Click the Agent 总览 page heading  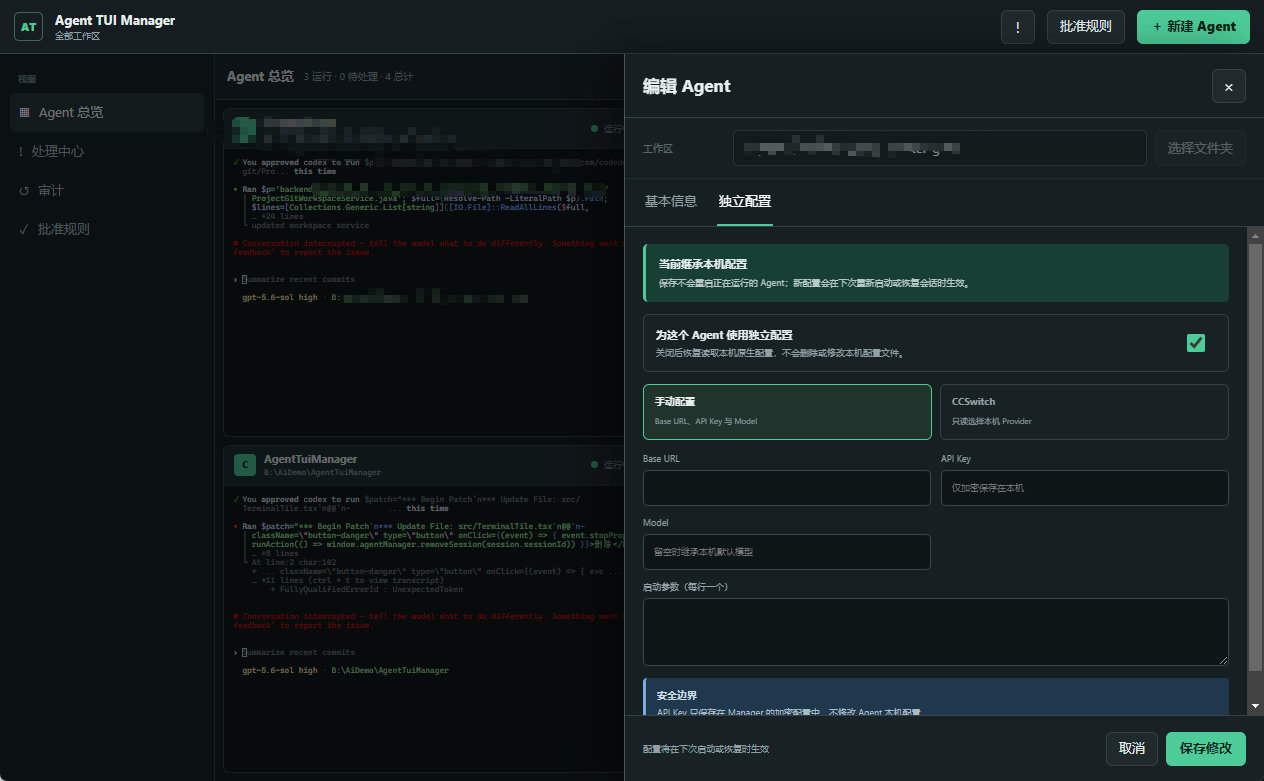[260, 76]
